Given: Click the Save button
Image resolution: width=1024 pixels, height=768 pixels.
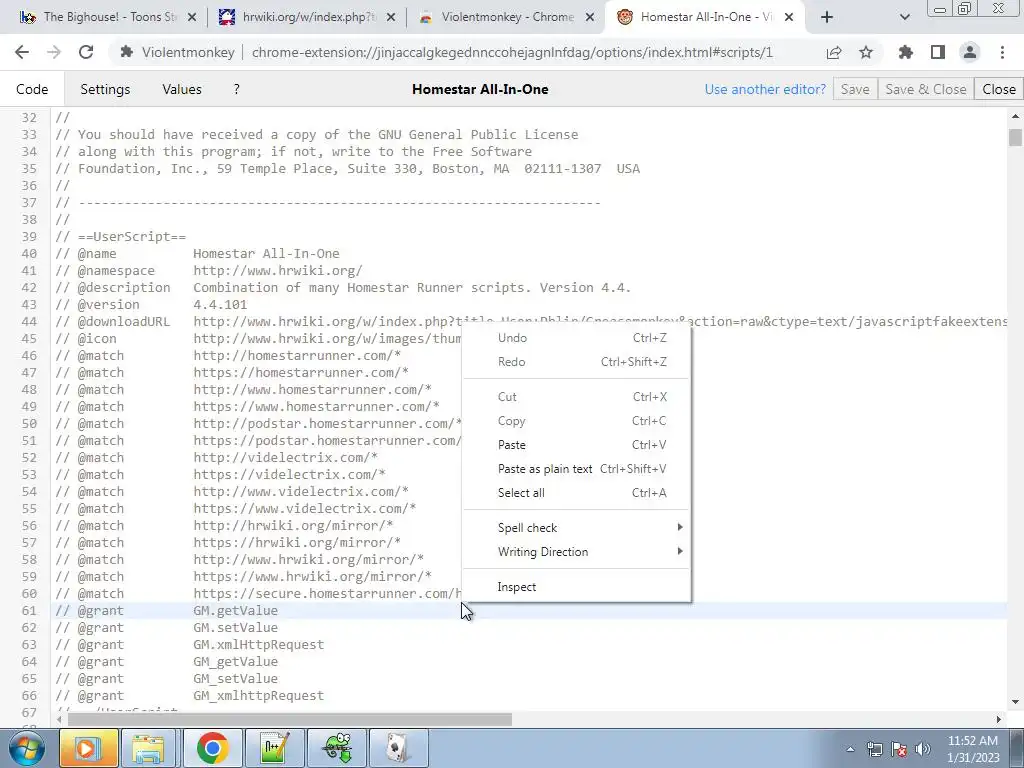Looking at the screenshot, I should [x=855, y=89].
